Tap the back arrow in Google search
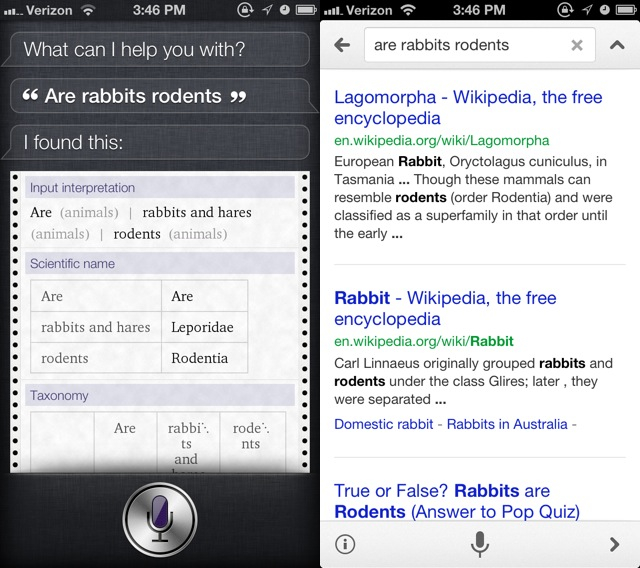640x568 pixels. point(342,44)
